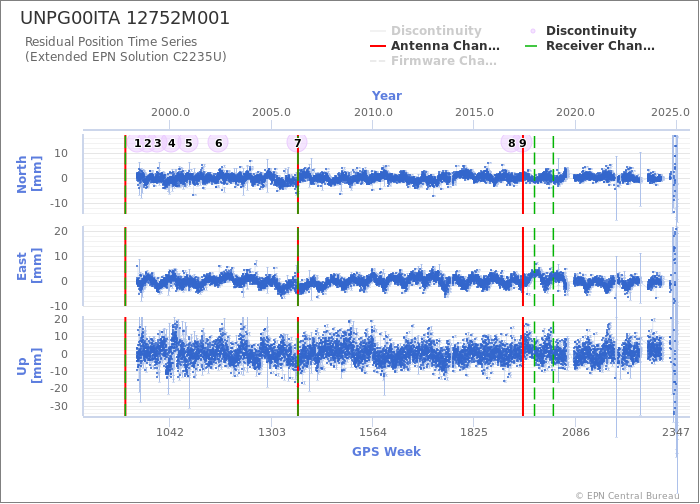Toggle the greyed-out Discontinuity line legend entry
700x504 pixels.
pyautogui.click(x=426, y=30)
